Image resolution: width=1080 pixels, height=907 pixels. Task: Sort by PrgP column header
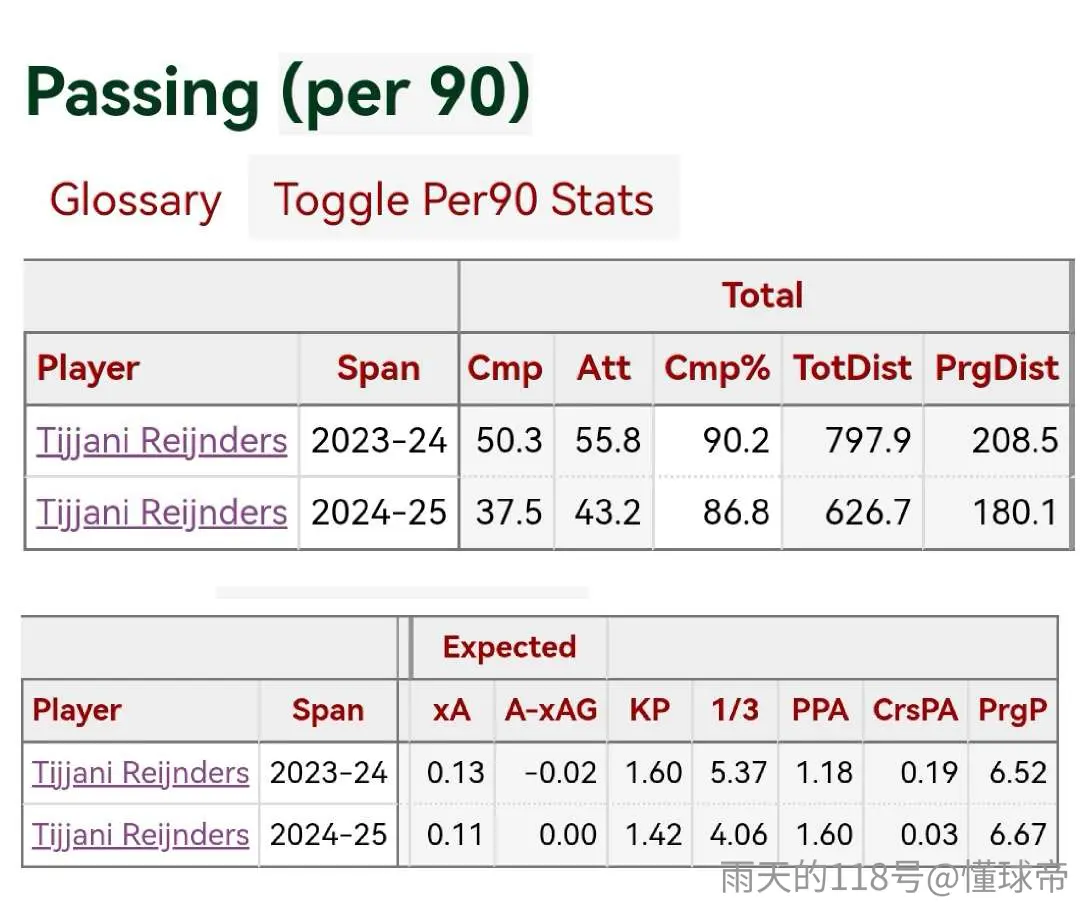pyautogui.click(x=1012, y=711)
